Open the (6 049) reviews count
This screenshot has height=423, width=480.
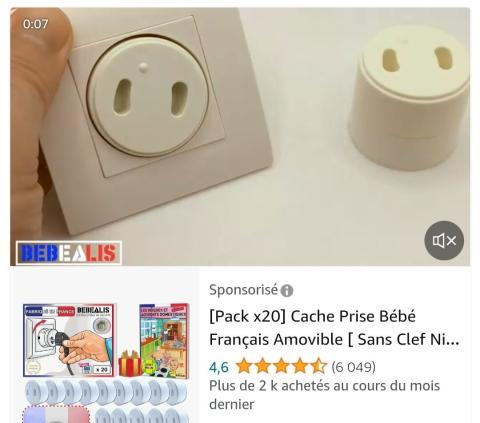(354, 367)
